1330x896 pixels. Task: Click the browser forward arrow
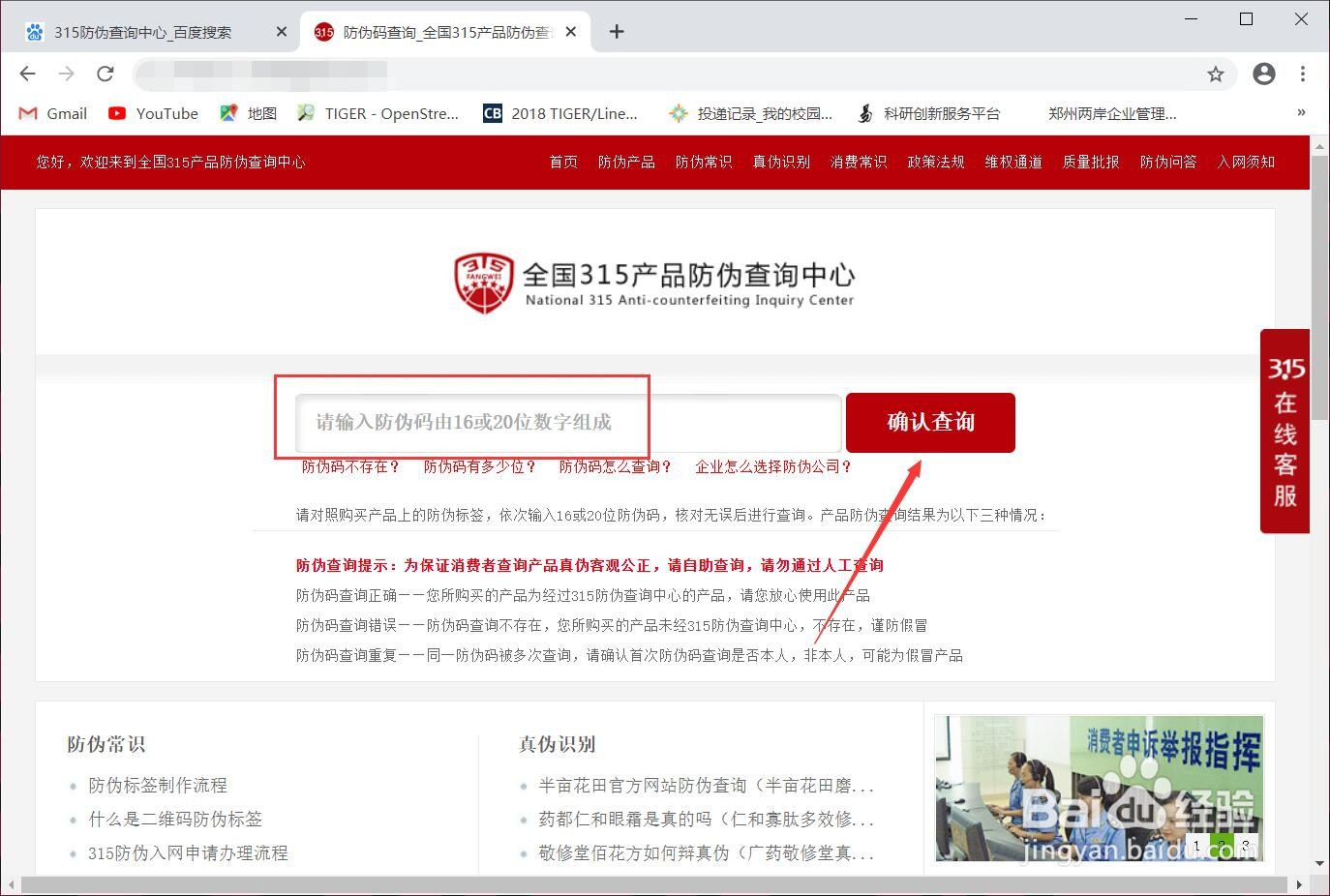point(66,74)
